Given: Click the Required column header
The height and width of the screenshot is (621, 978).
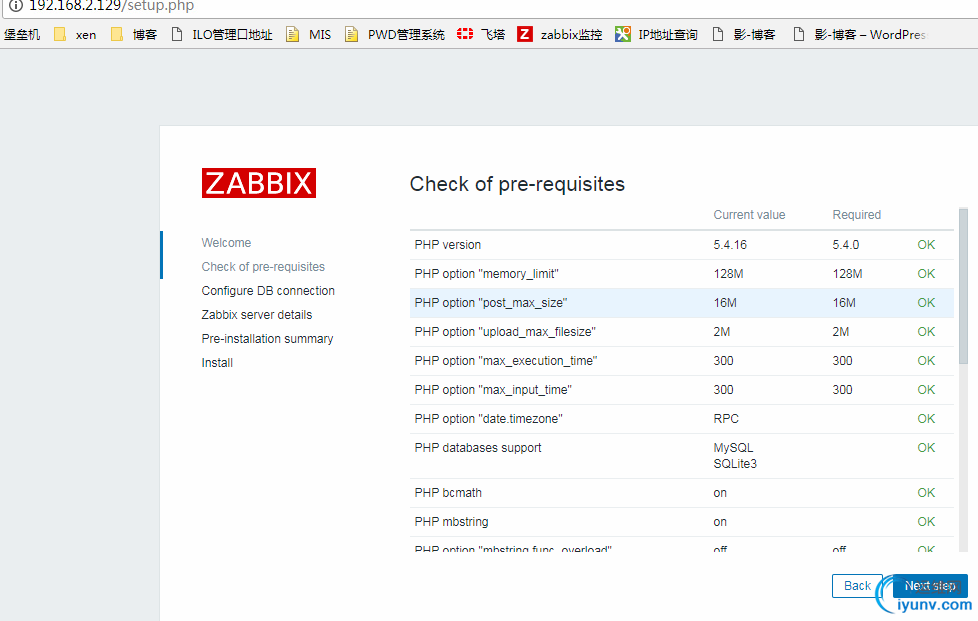Looking at the screenshot, I should [856, 214].
